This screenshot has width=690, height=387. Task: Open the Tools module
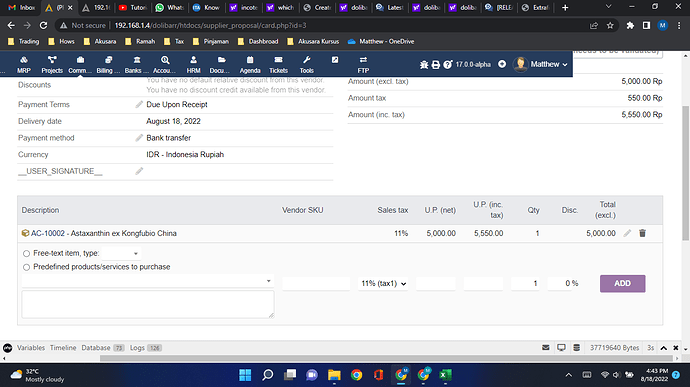[307, 64]
